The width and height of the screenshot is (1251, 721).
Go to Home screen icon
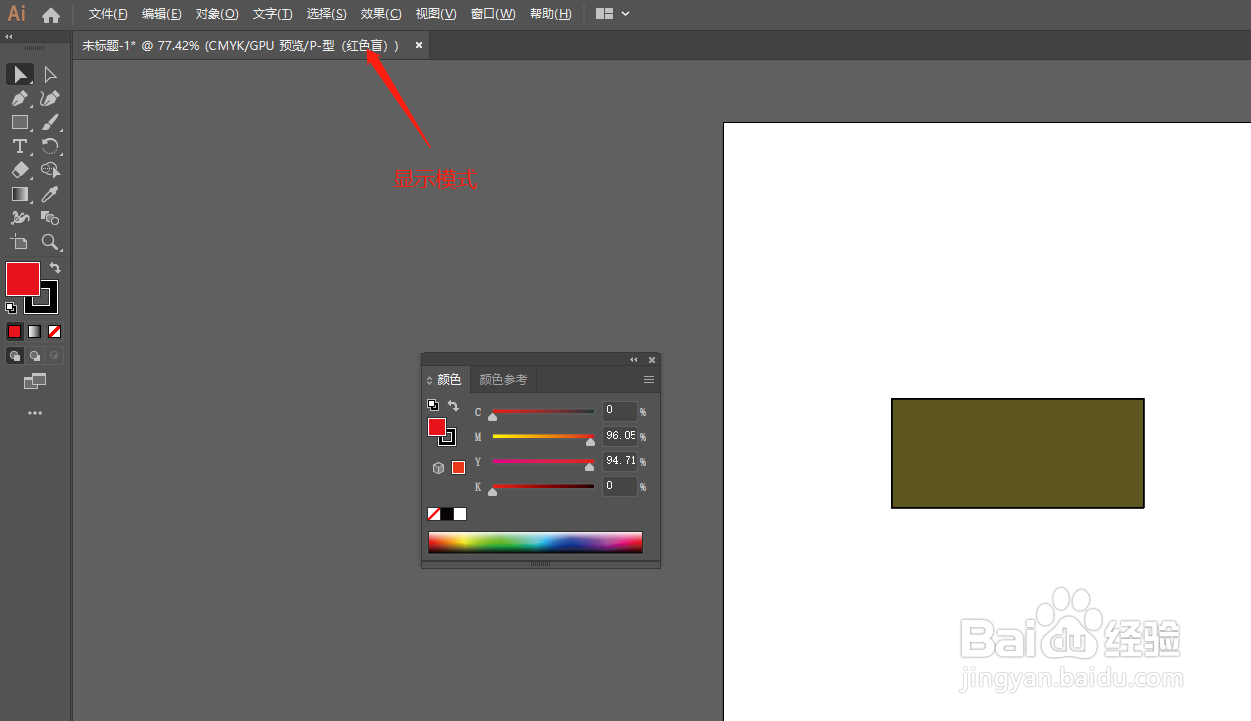pos(51,15)
